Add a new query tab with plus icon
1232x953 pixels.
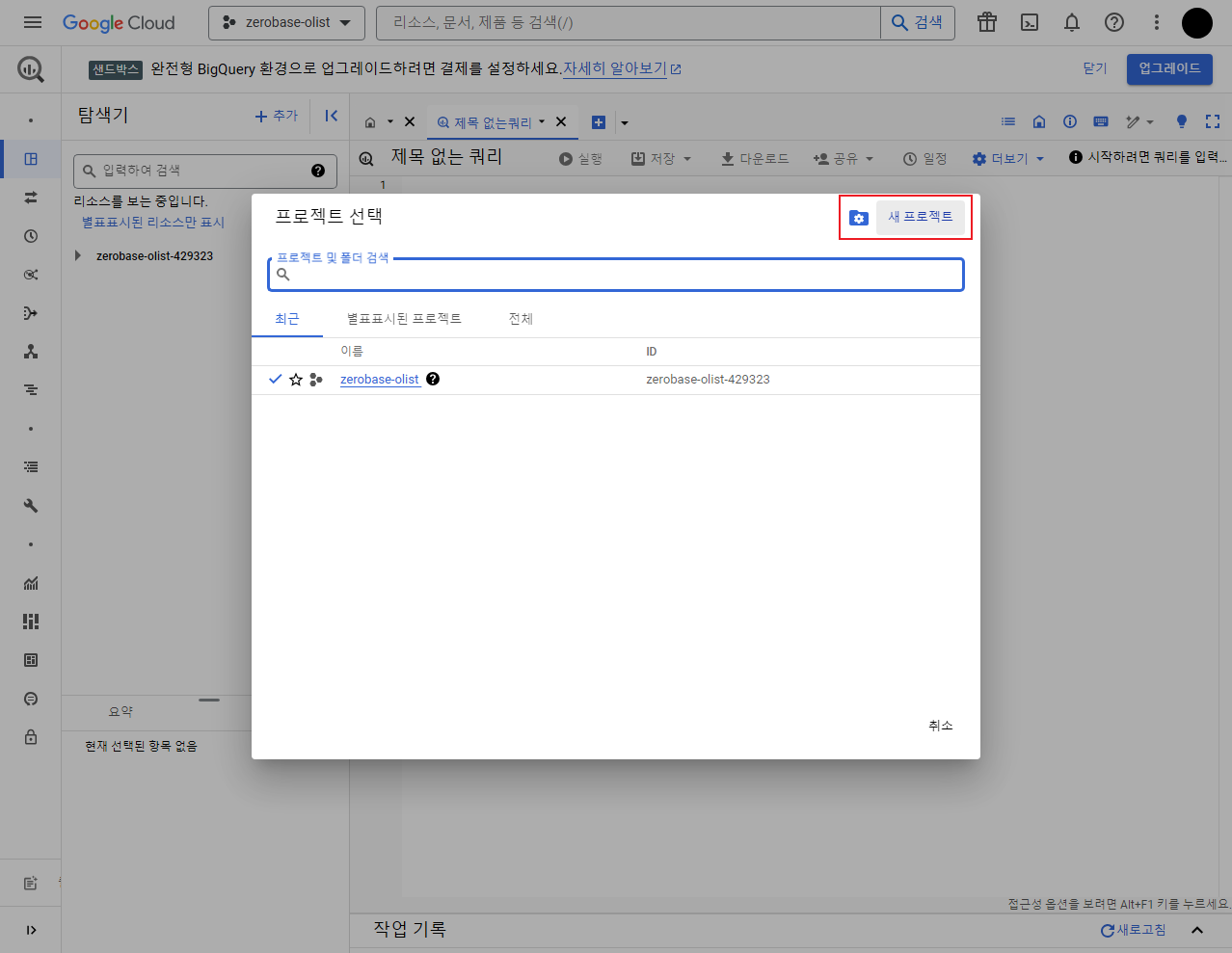coord(599,122)
